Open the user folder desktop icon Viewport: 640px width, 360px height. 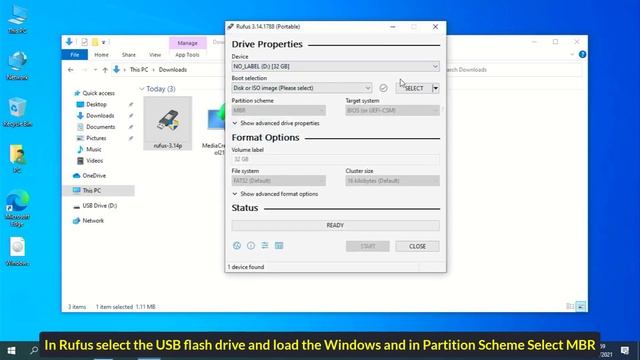17,158
